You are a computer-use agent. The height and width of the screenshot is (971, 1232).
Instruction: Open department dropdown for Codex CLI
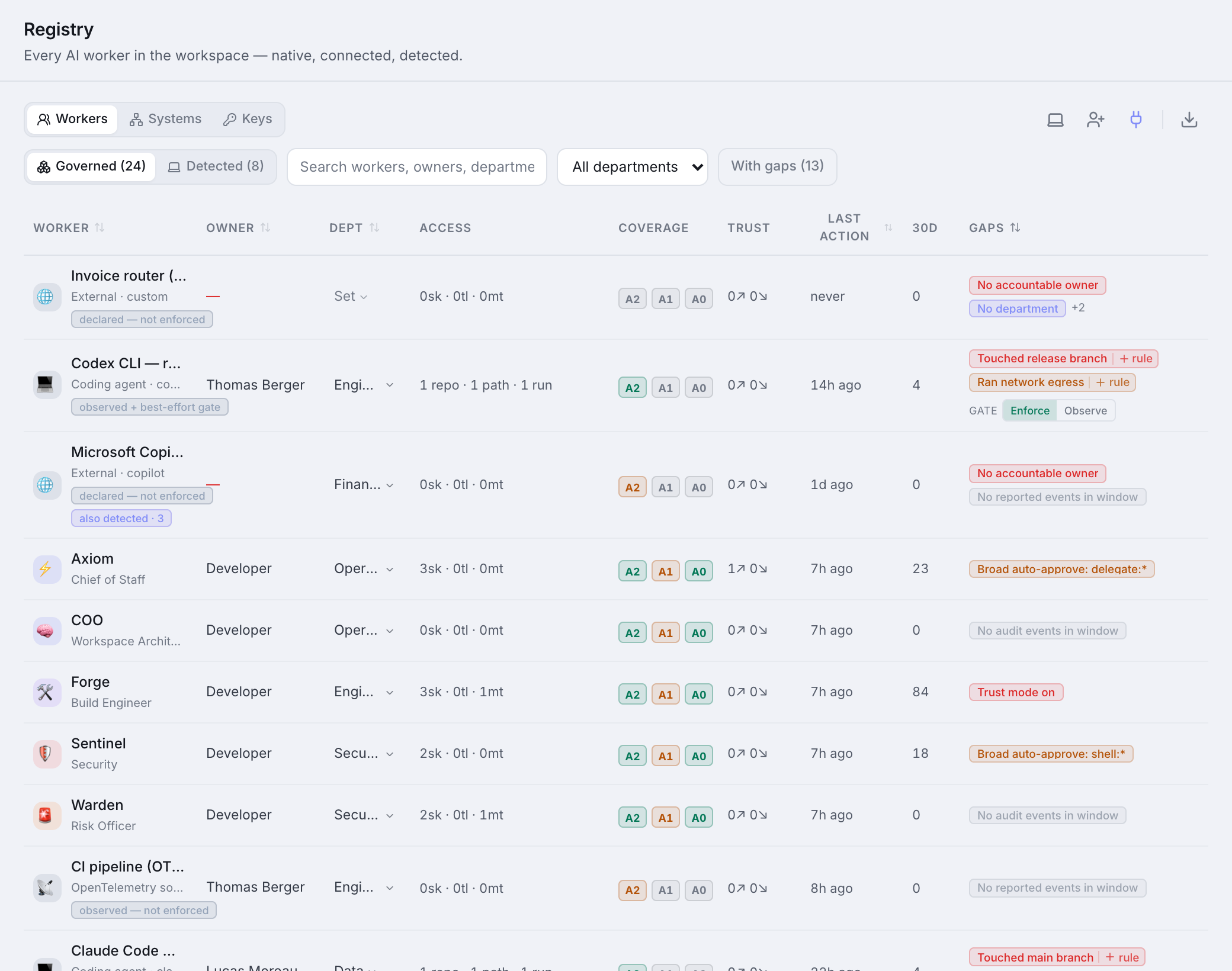(364, 385)
